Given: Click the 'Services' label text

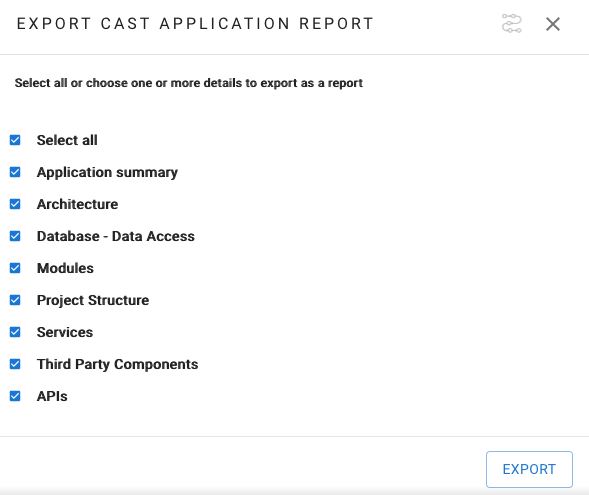Looking at the screenshot, I should click(65, 332).
